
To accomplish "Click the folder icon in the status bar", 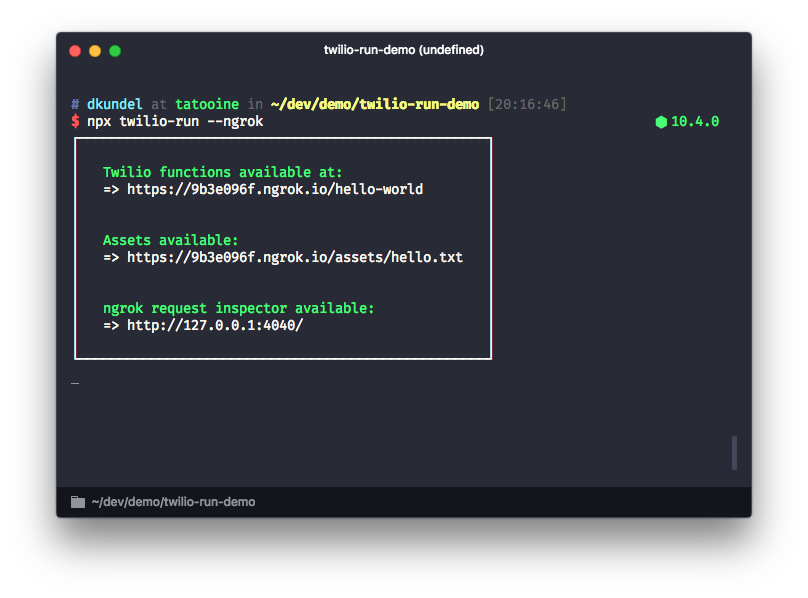I will pos(78,502).
